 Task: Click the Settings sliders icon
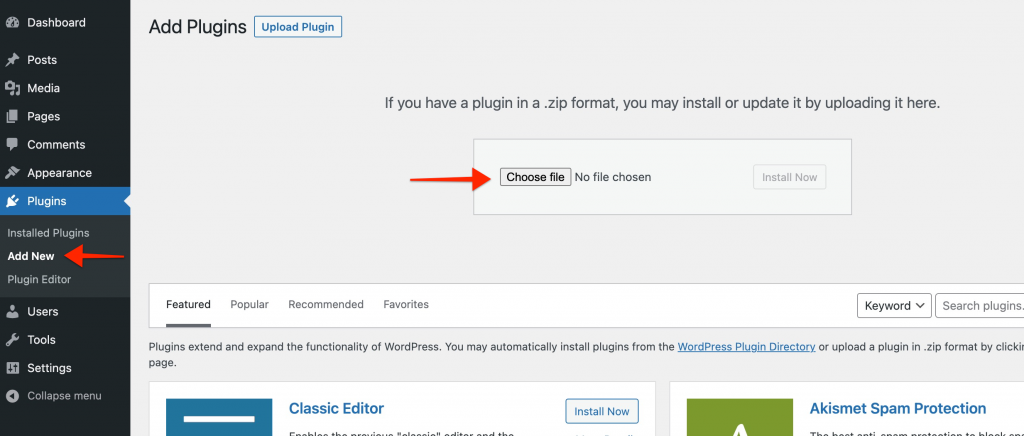click(x=13, y=367)
